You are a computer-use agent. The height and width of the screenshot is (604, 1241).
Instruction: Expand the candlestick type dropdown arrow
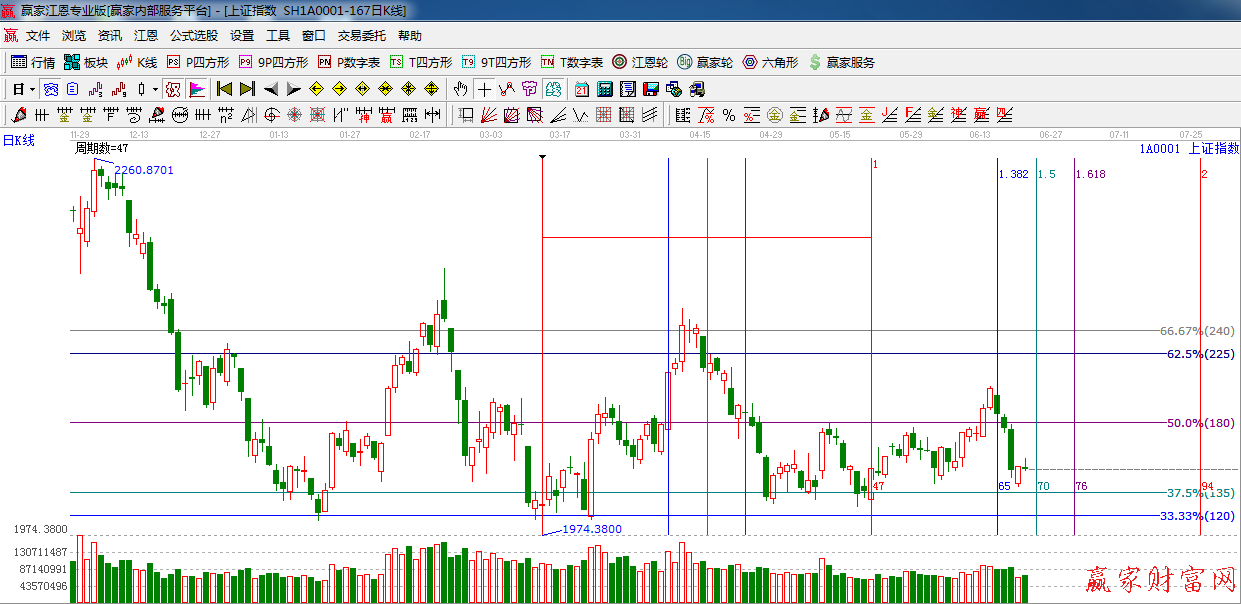pyautogui.click(x=155, y=89)
